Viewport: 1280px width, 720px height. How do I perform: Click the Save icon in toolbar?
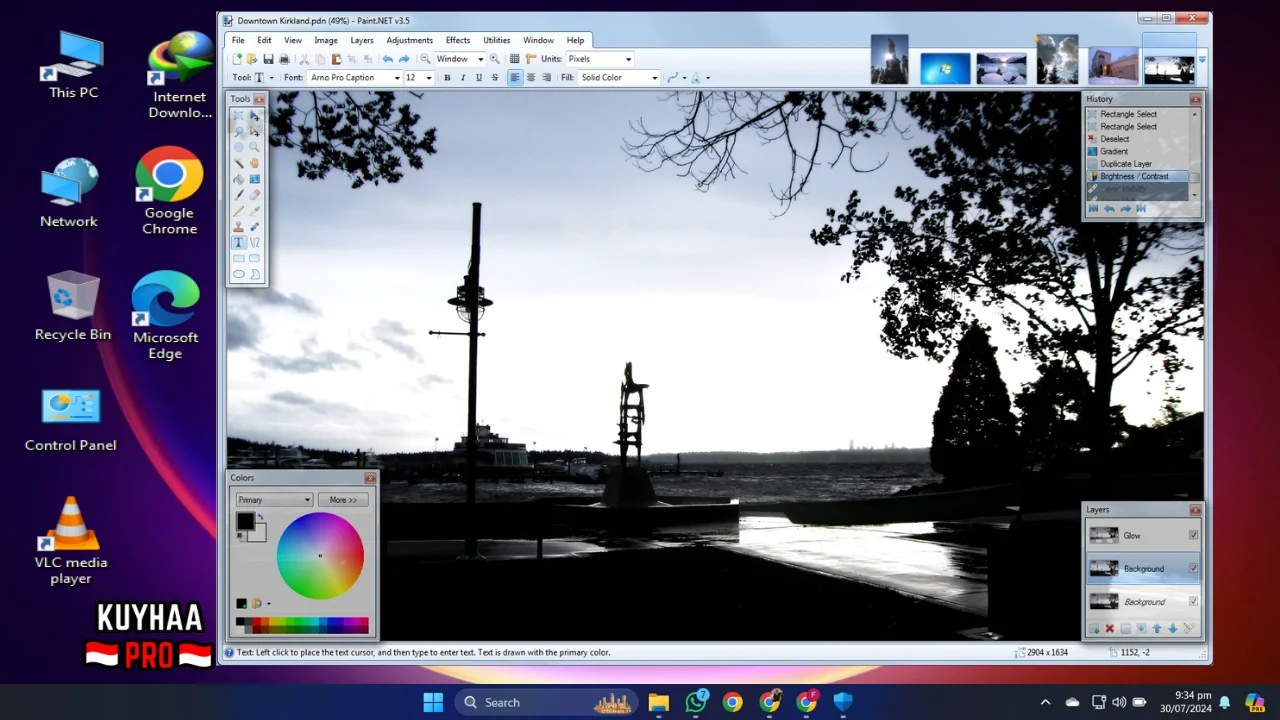(x=268, y=59)
